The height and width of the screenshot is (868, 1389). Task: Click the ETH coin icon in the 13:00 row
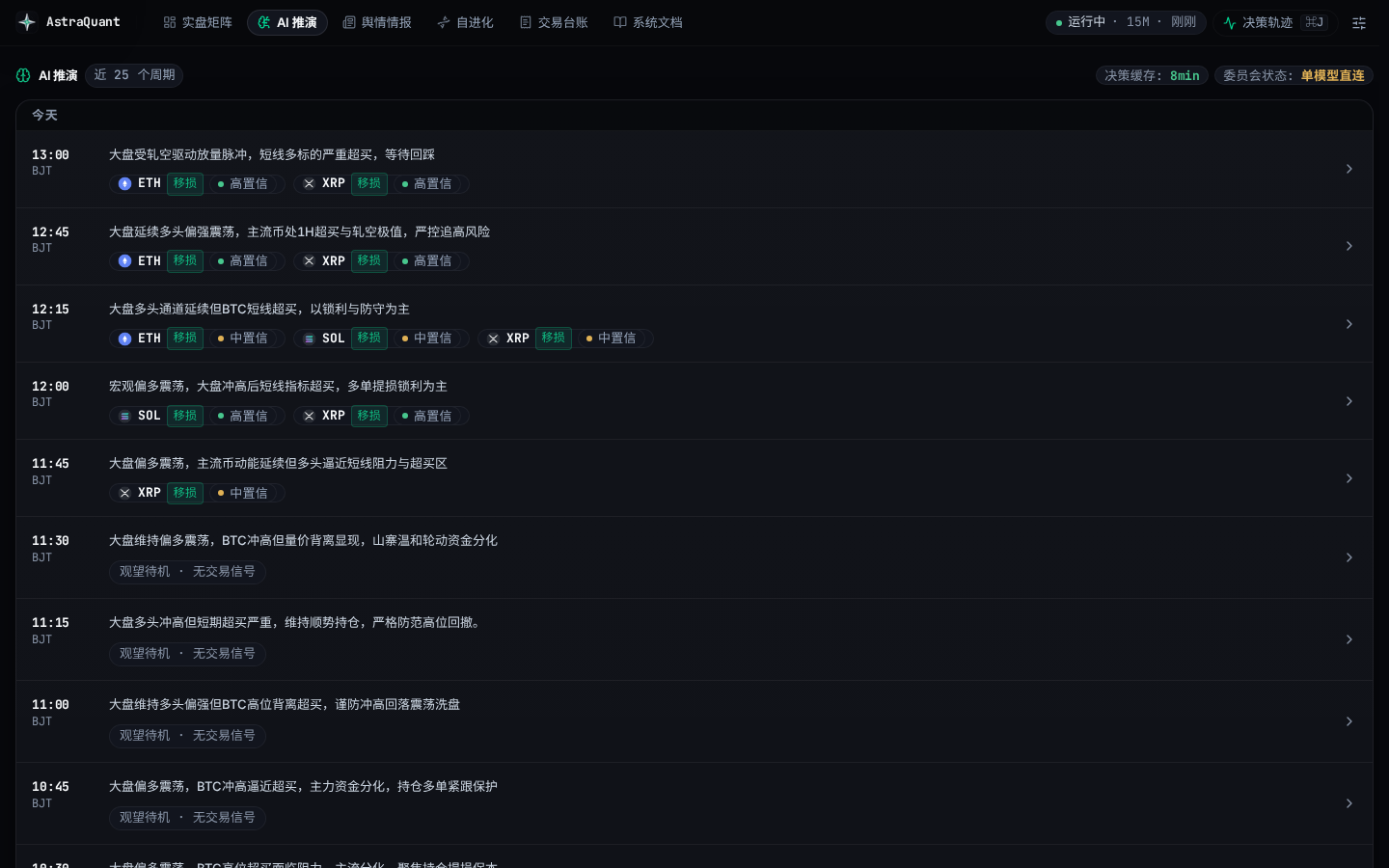point(124,183)
